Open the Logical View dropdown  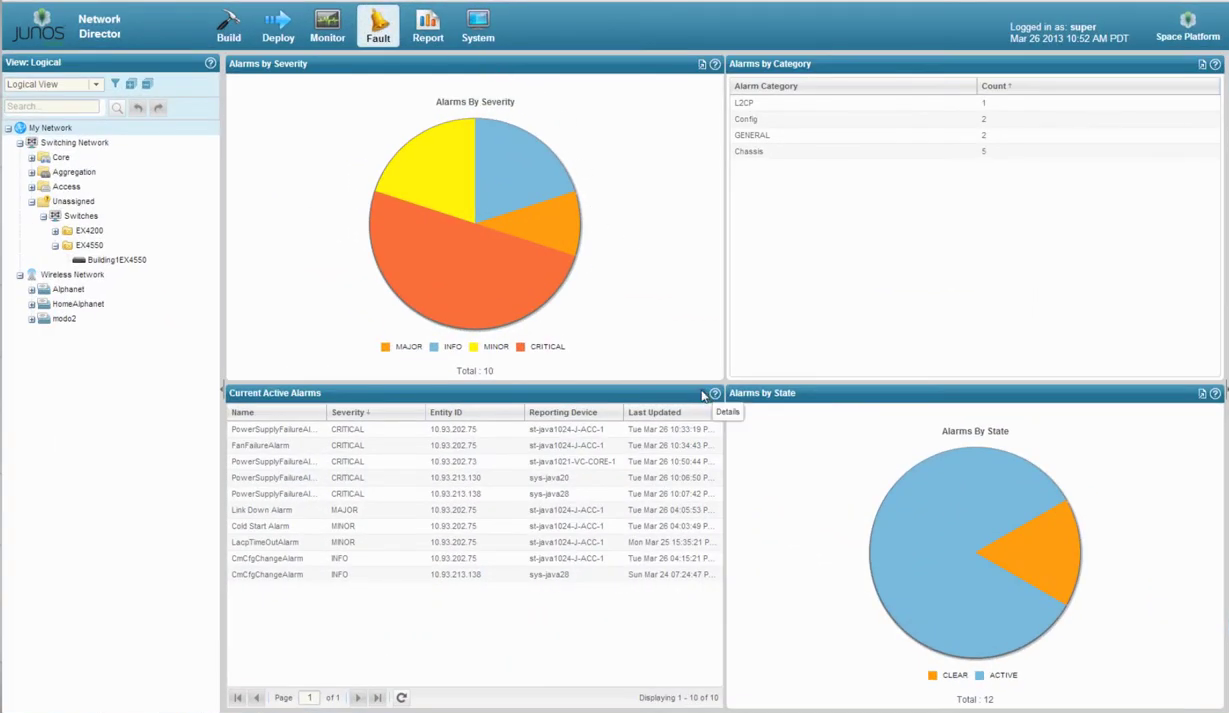coord(96,85)
